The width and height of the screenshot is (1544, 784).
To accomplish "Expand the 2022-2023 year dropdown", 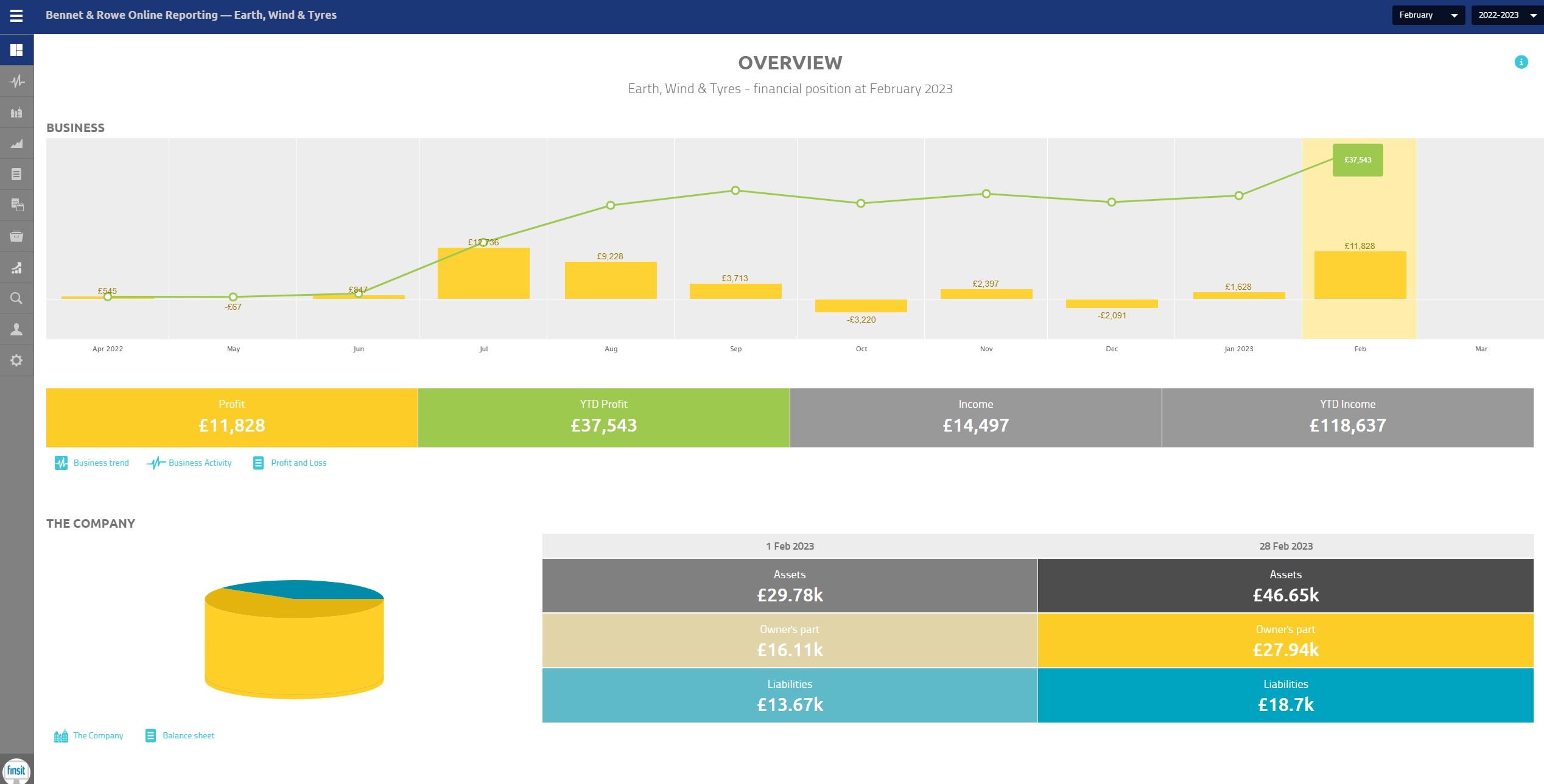I will point(1507,15).
